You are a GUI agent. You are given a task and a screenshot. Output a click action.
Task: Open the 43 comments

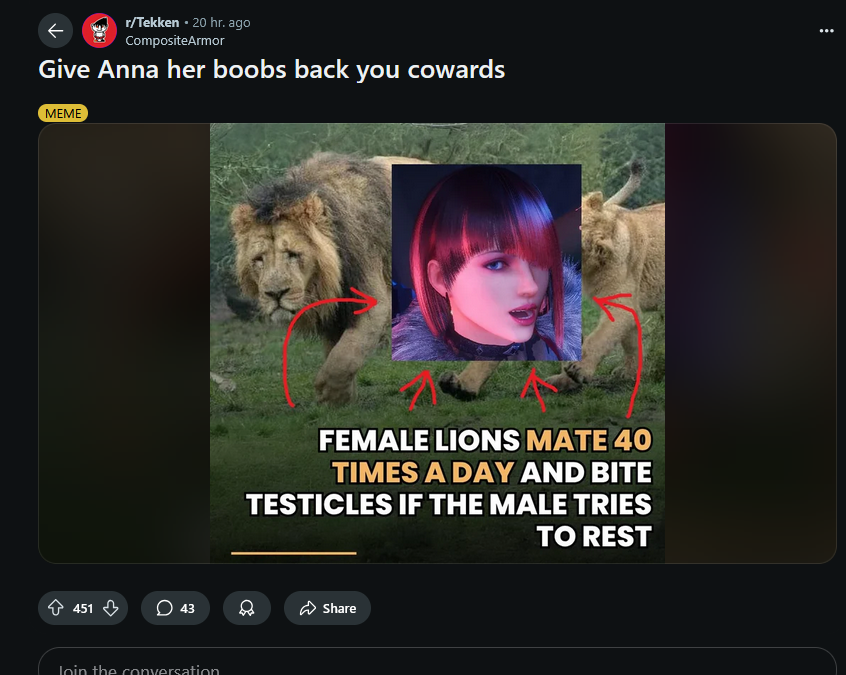[x=175, y=608]
